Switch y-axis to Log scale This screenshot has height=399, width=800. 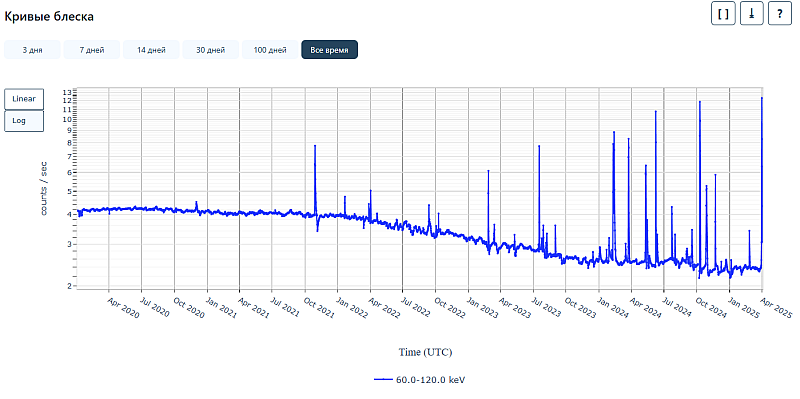24,121
